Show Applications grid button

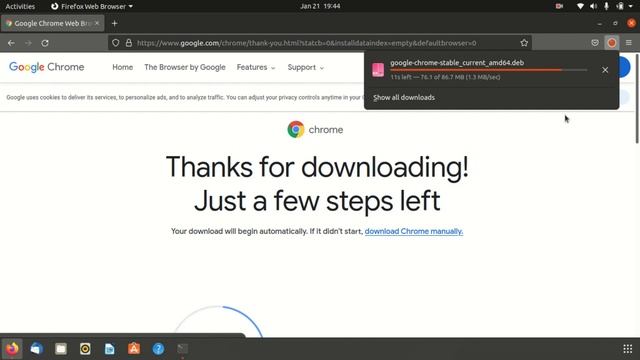tap(628, 349)
